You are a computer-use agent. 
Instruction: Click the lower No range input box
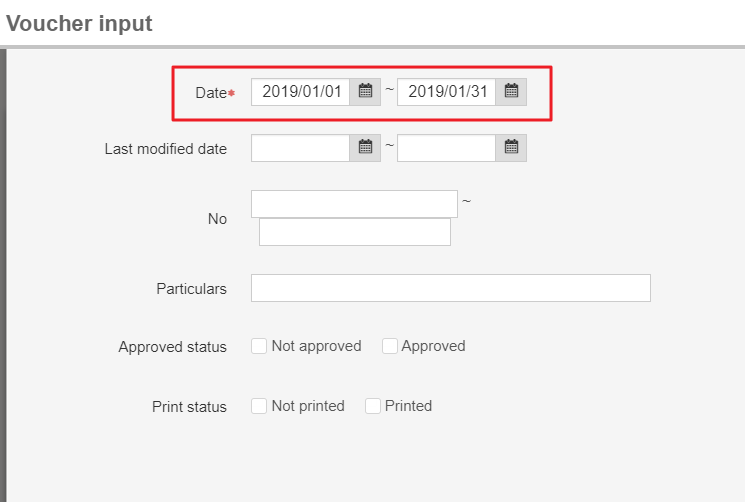pos(354,232)
